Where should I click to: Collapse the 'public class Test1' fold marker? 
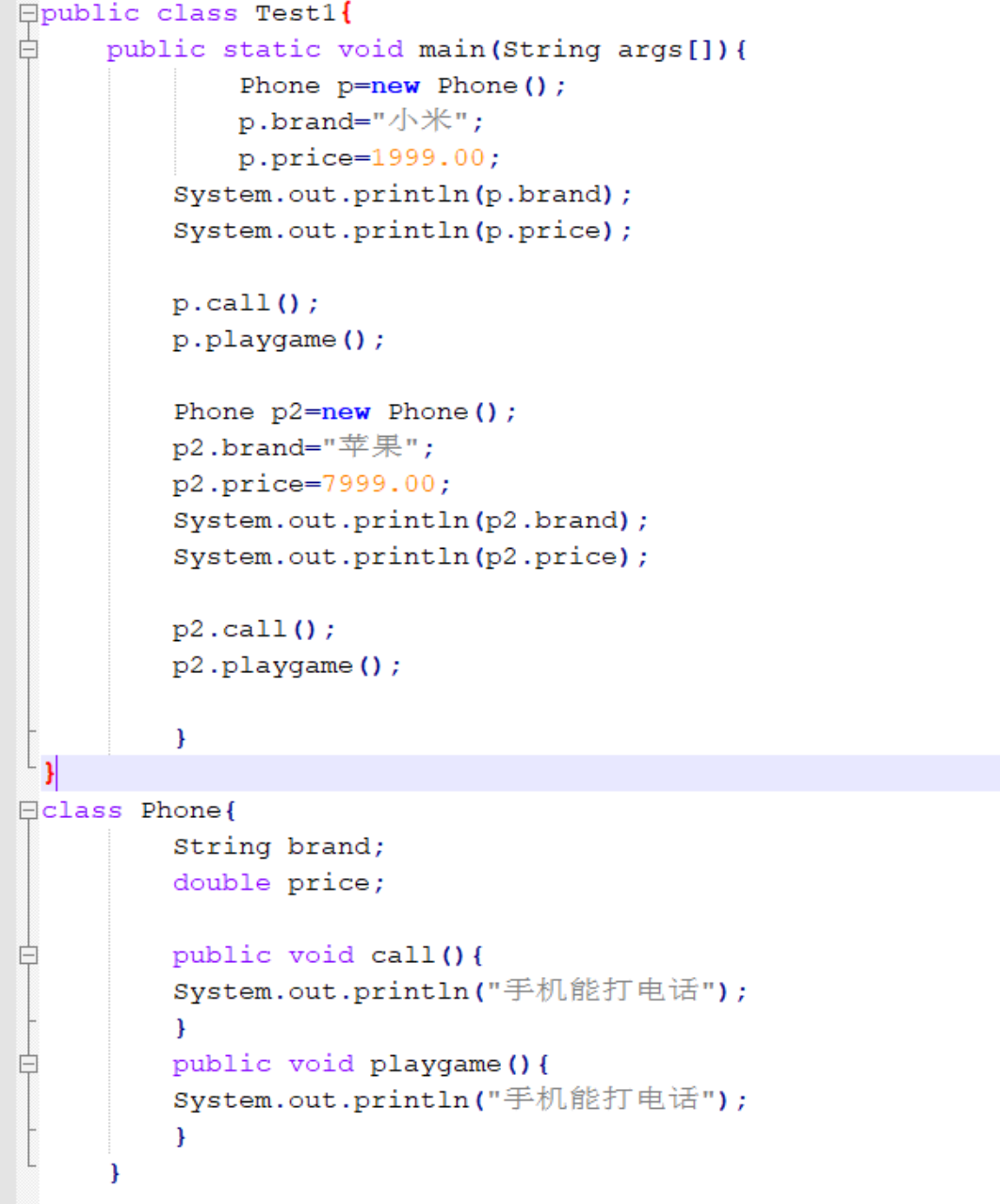click(28, 13)
